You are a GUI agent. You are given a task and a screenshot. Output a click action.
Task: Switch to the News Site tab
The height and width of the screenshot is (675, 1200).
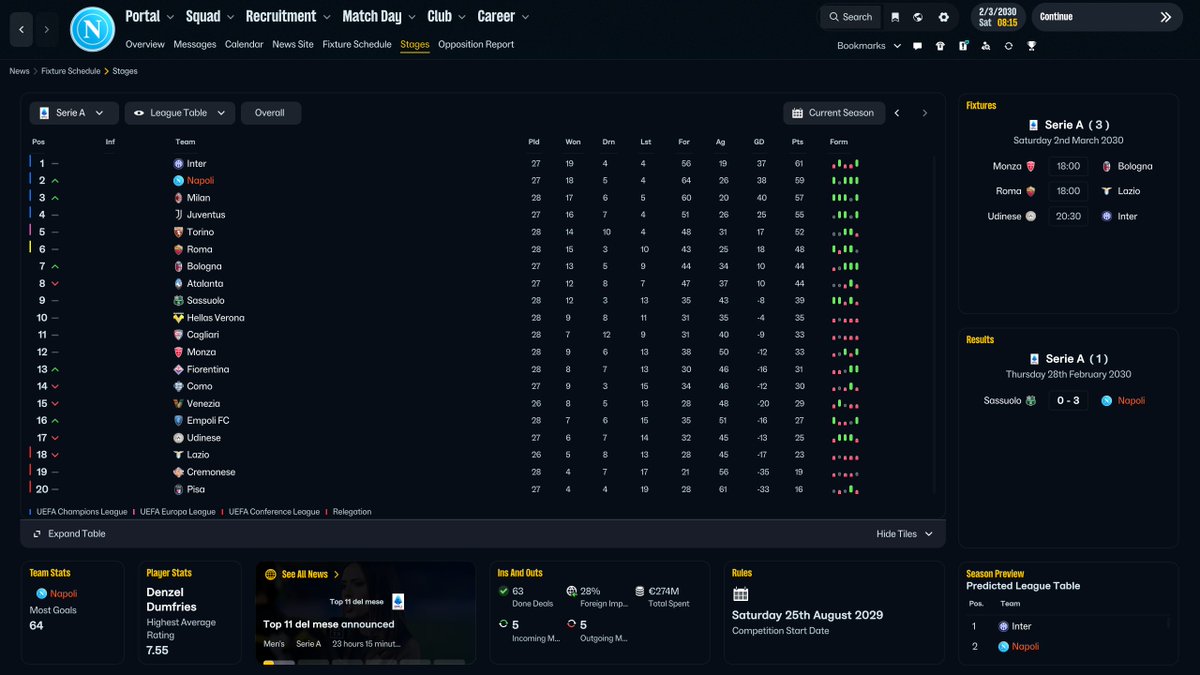point(293,45)
